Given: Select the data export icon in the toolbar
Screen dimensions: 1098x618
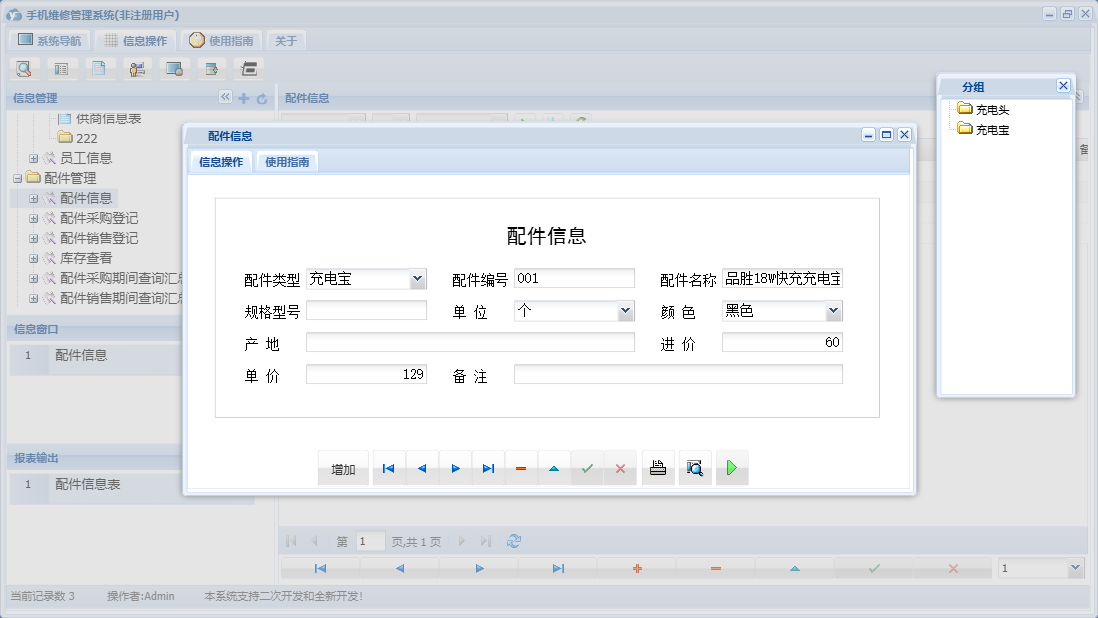Looking at the screenshot, I should click(212, 68).
